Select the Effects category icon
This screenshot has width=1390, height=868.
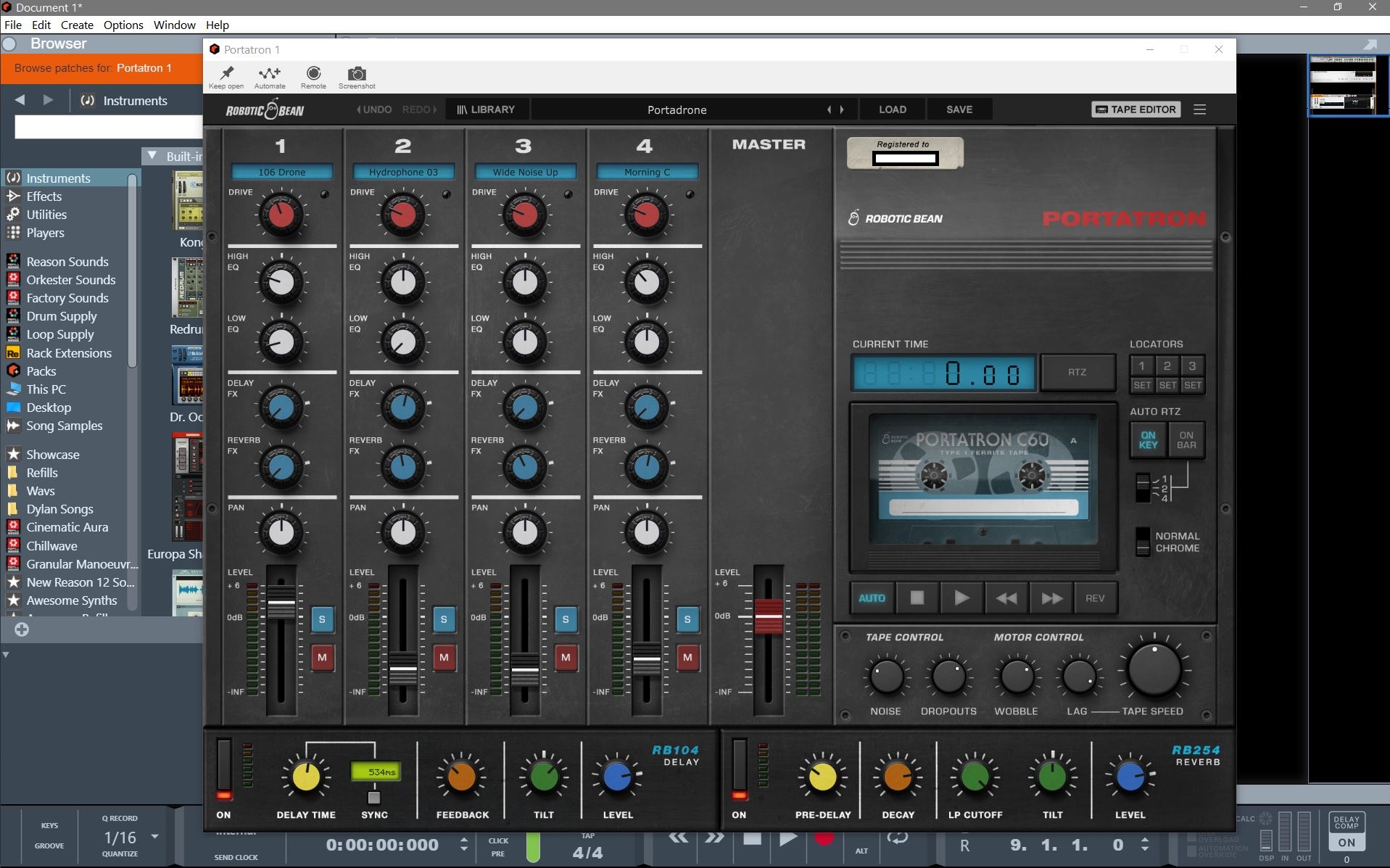pos(13,196)
